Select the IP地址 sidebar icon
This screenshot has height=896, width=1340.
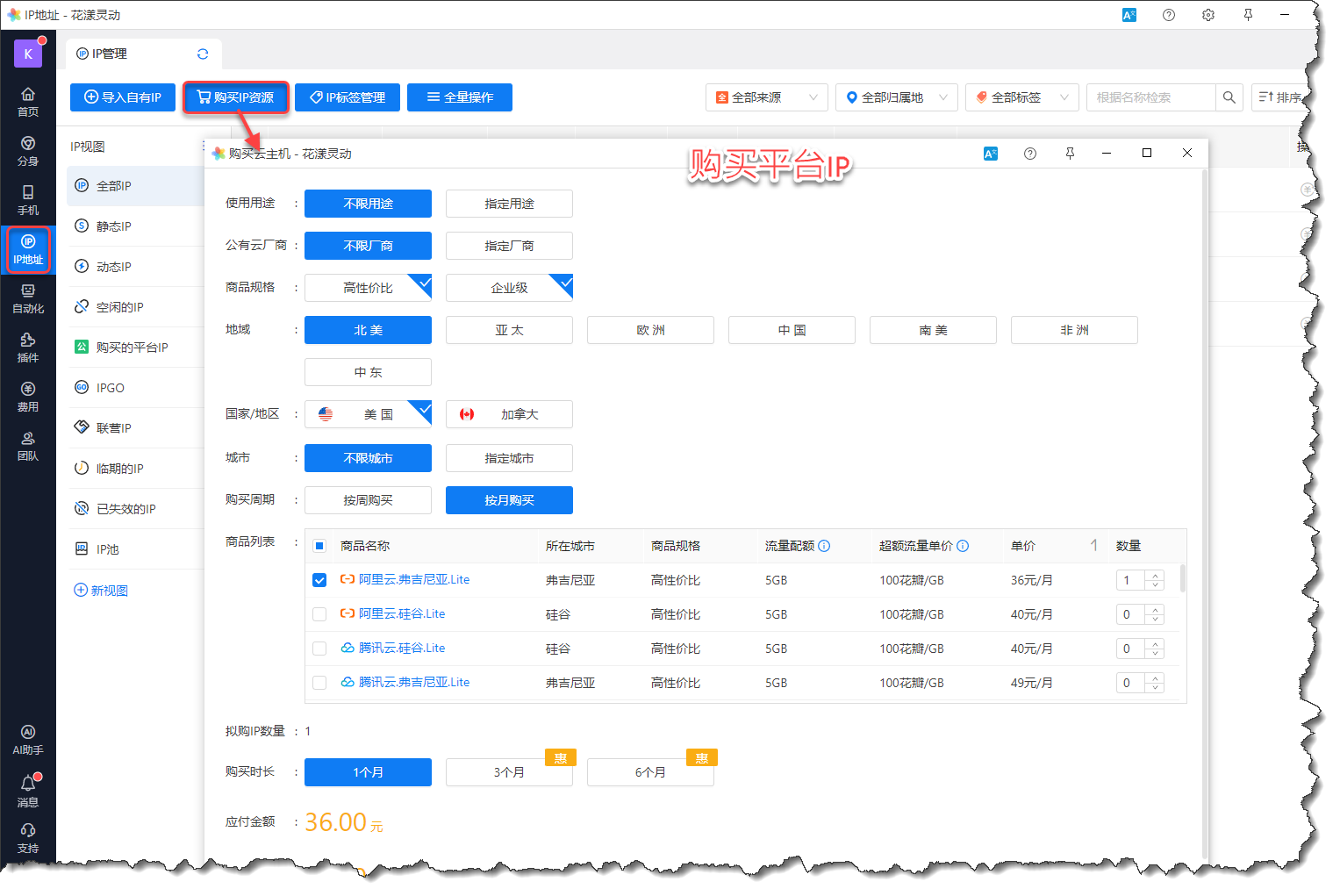pos(28,249)
